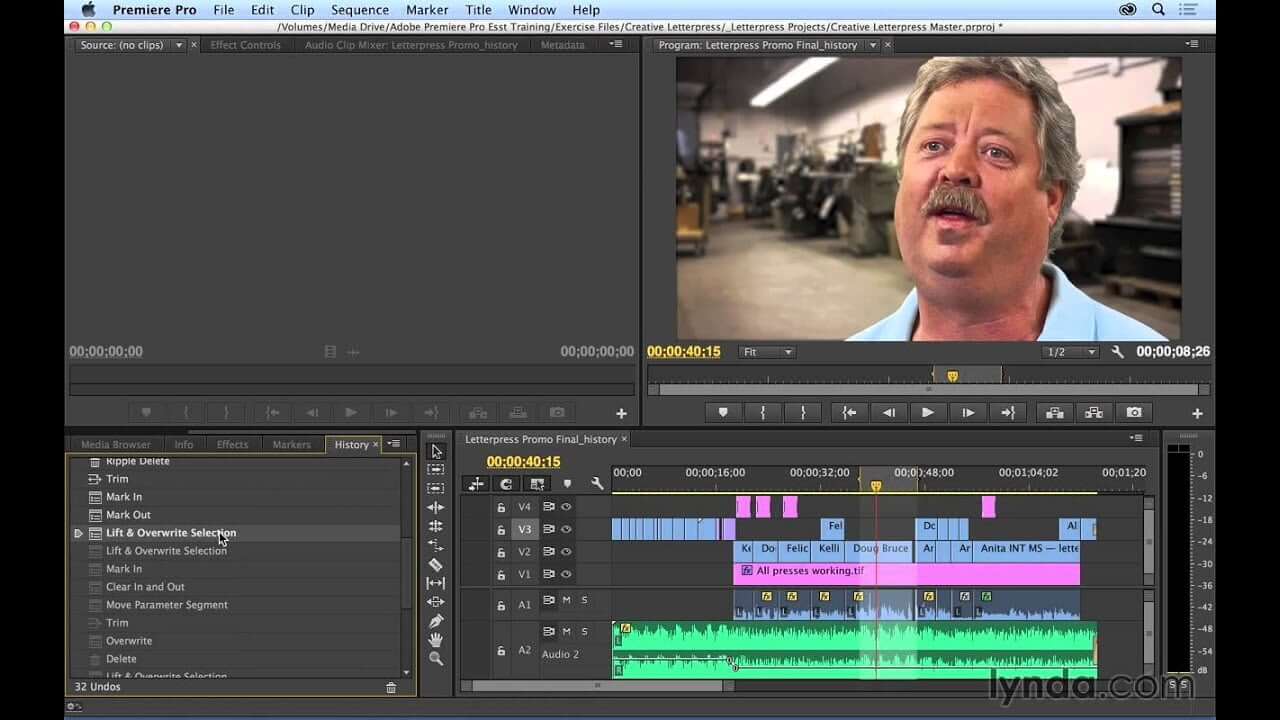Click Program monitor playhead marker
The height and width of the screenshot is (720, 1280).
[x=952, y=376]
